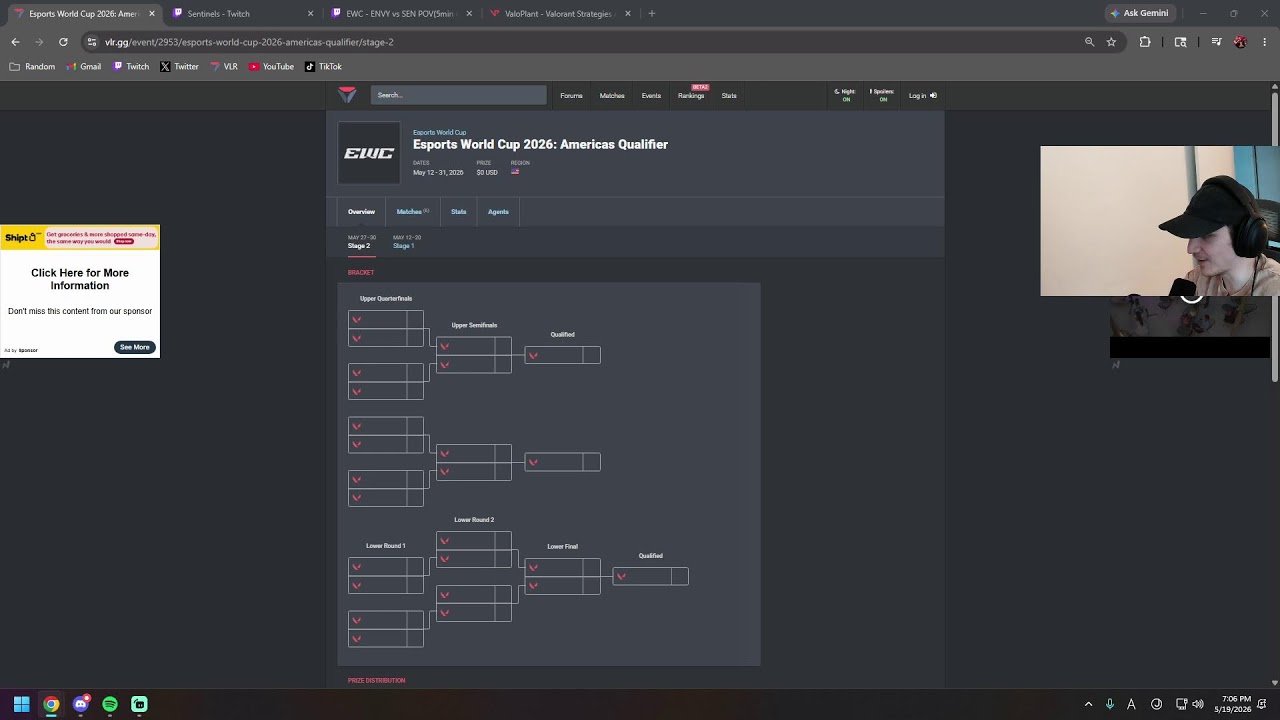This screenshot has height=720, width=1280.
Task: Toggle Spoilers switch
Action: (882, 95)
